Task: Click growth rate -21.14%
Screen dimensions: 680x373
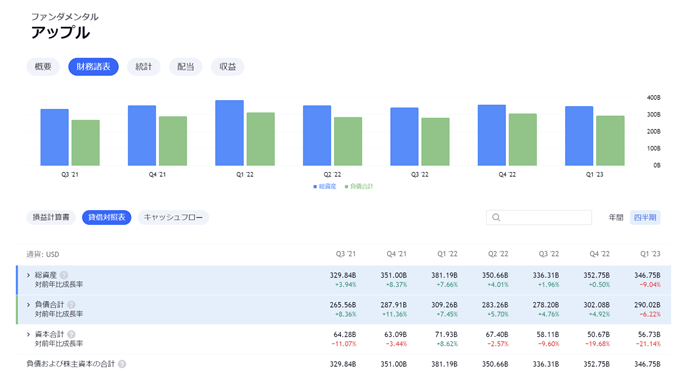Action: tap(648, 344)
